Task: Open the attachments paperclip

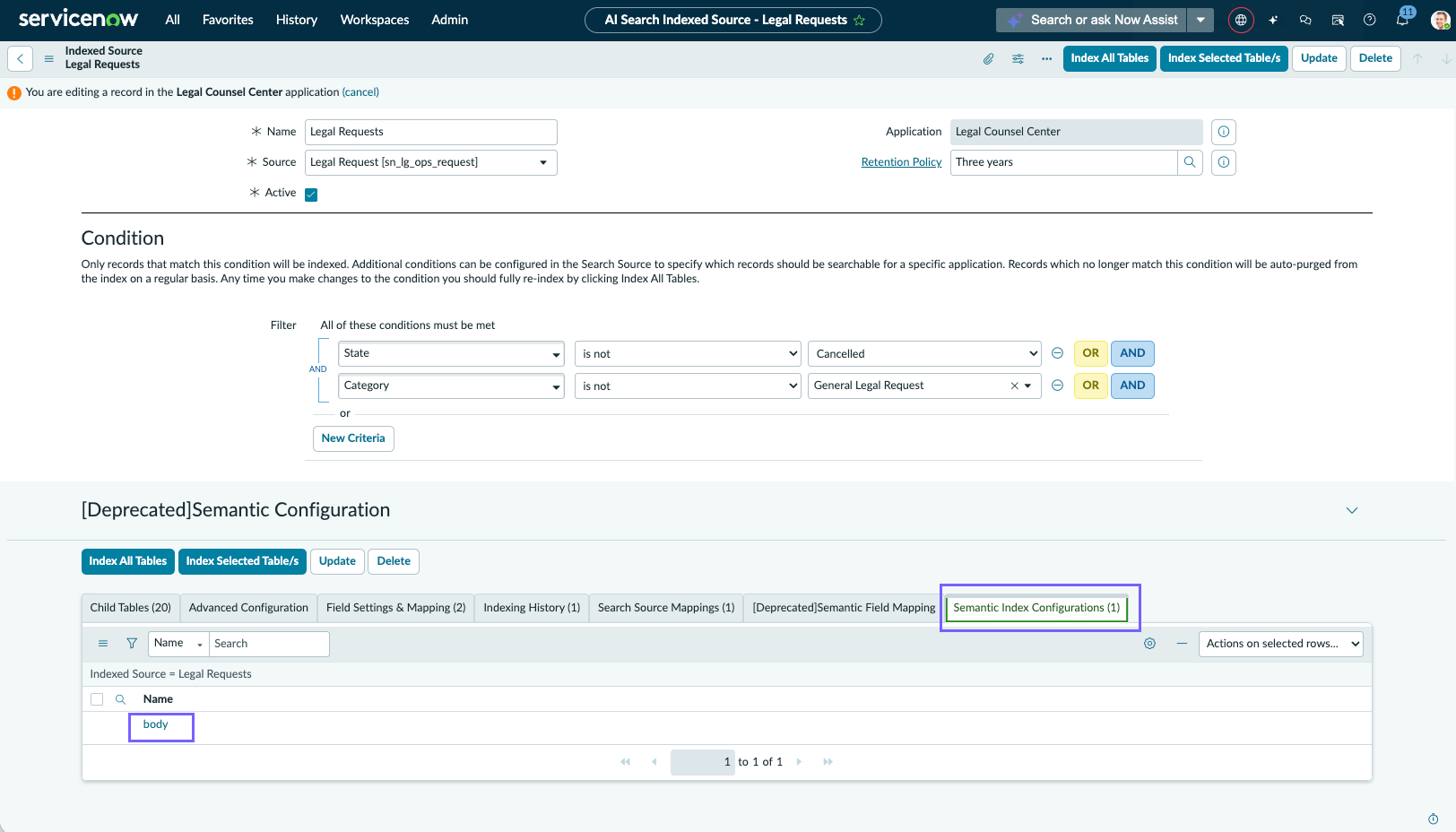Action: (988, 58)
